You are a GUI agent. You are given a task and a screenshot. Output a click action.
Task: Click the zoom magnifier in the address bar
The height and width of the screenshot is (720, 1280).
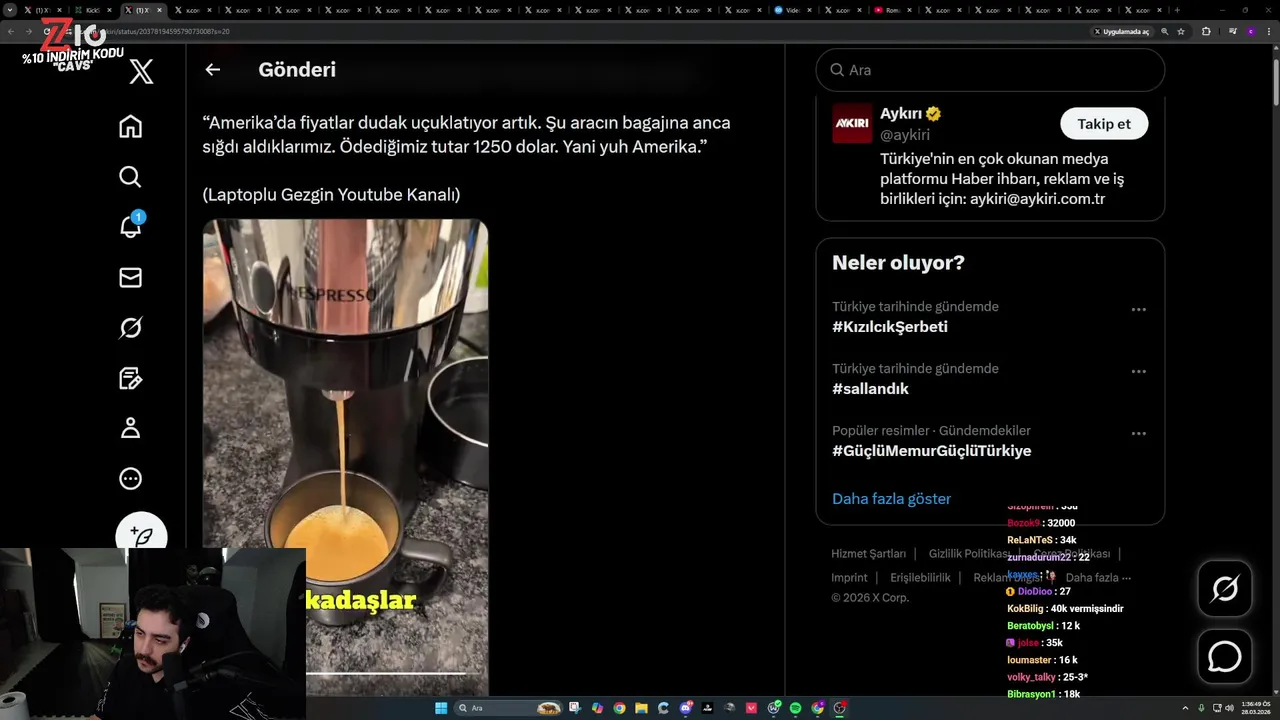(x=1164, y=31)
